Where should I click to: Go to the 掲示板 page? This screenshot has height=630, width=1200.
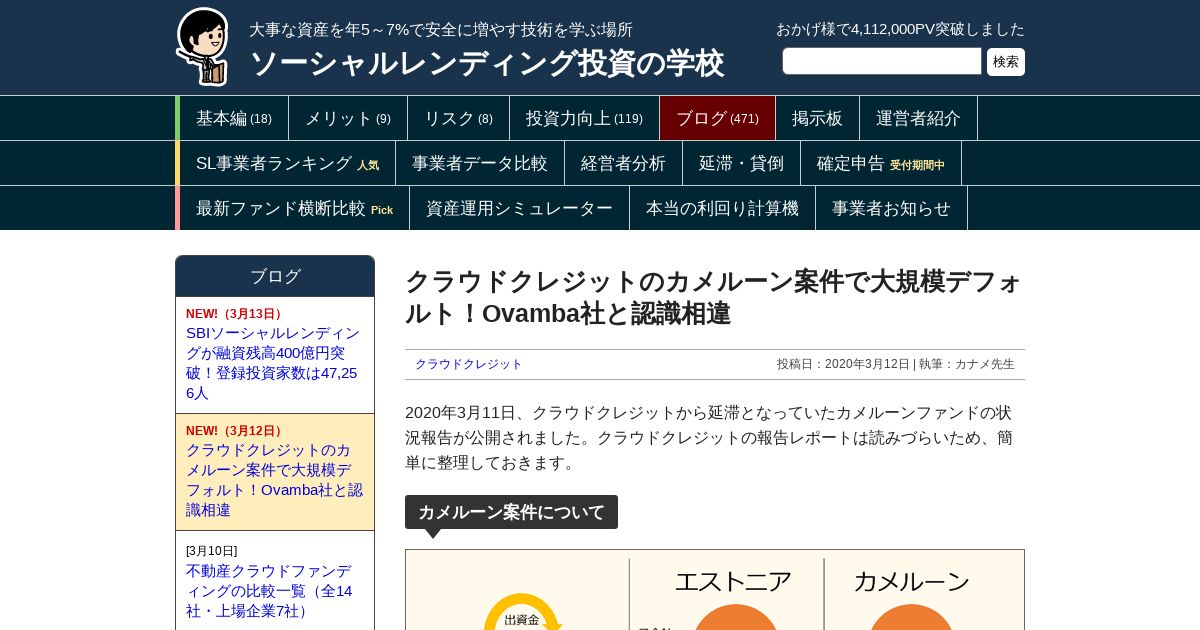pyautogui.click(x=817, y=118)
